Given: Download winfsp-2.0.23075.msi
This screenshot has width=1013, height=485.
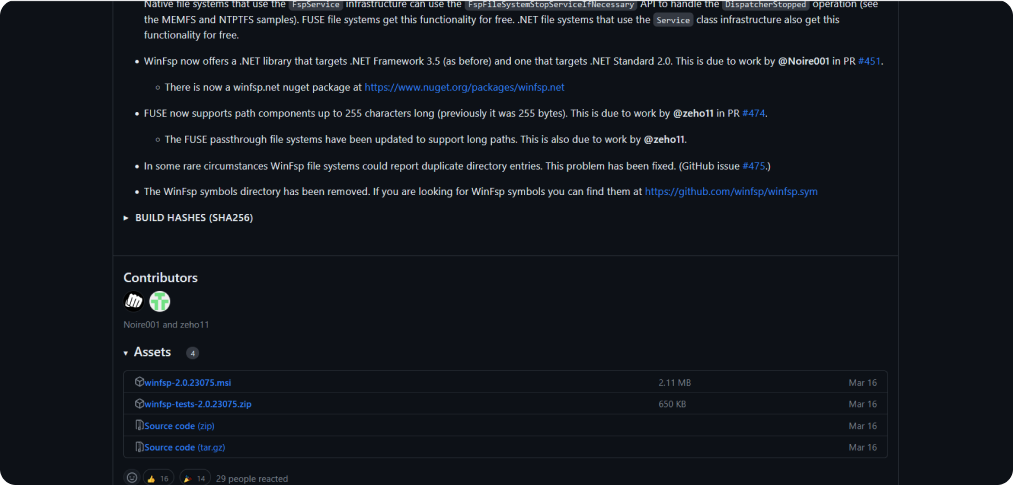Looking at the screenshot, I should coord(188,383).
